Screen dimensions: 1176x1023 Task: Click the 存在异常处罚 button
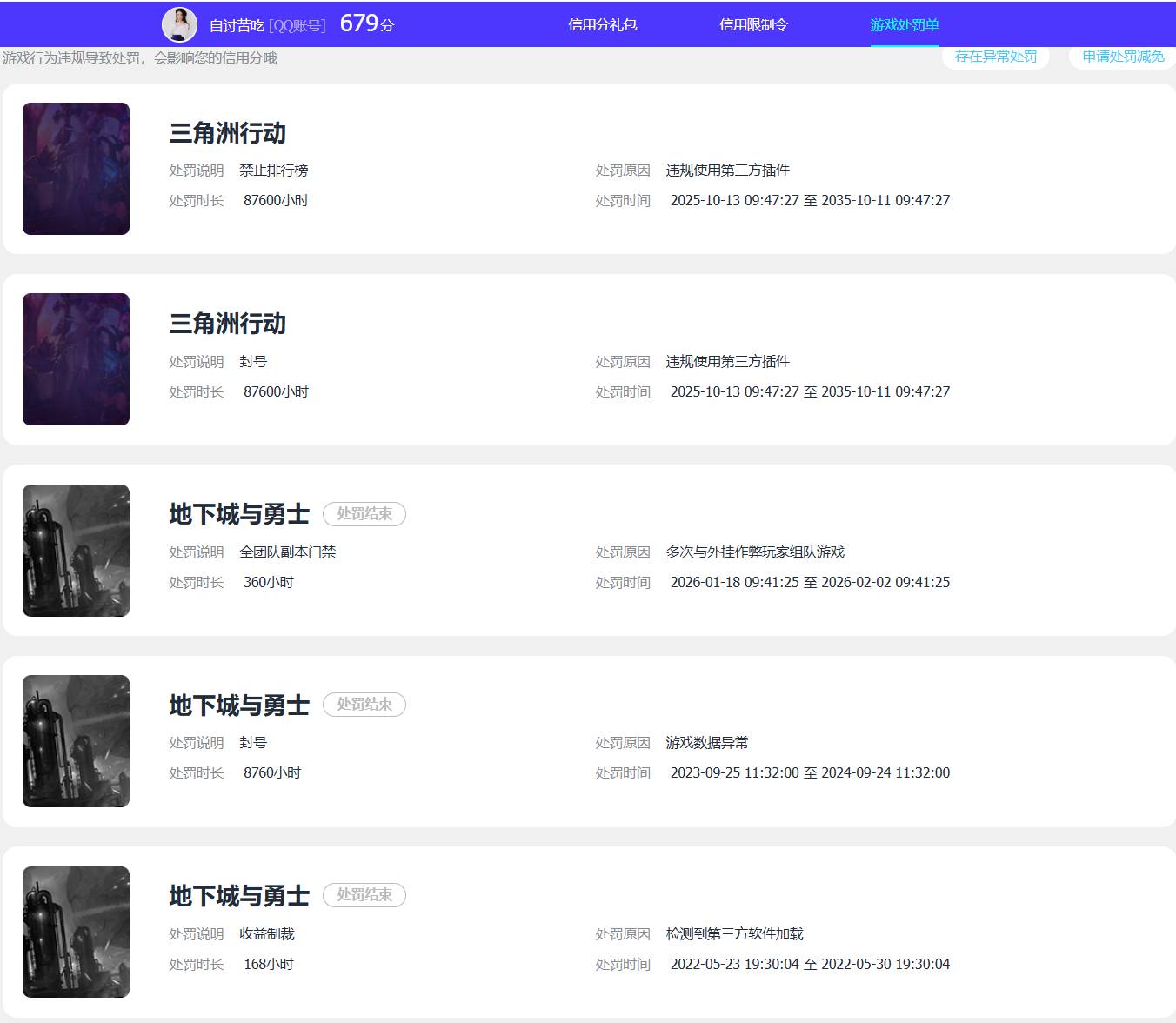click(996, 57)
